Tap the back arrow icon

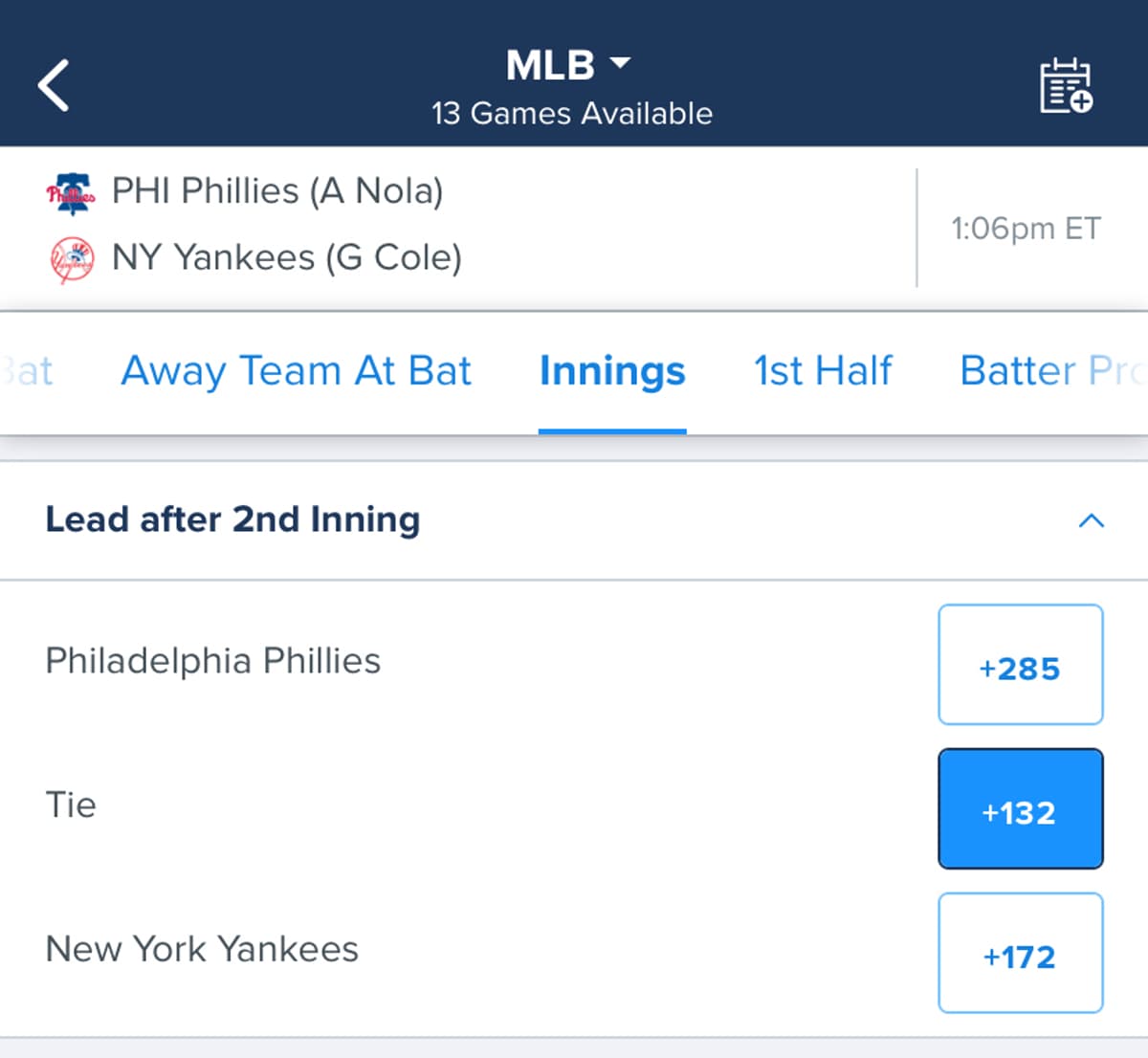click(x=54, y=85)
